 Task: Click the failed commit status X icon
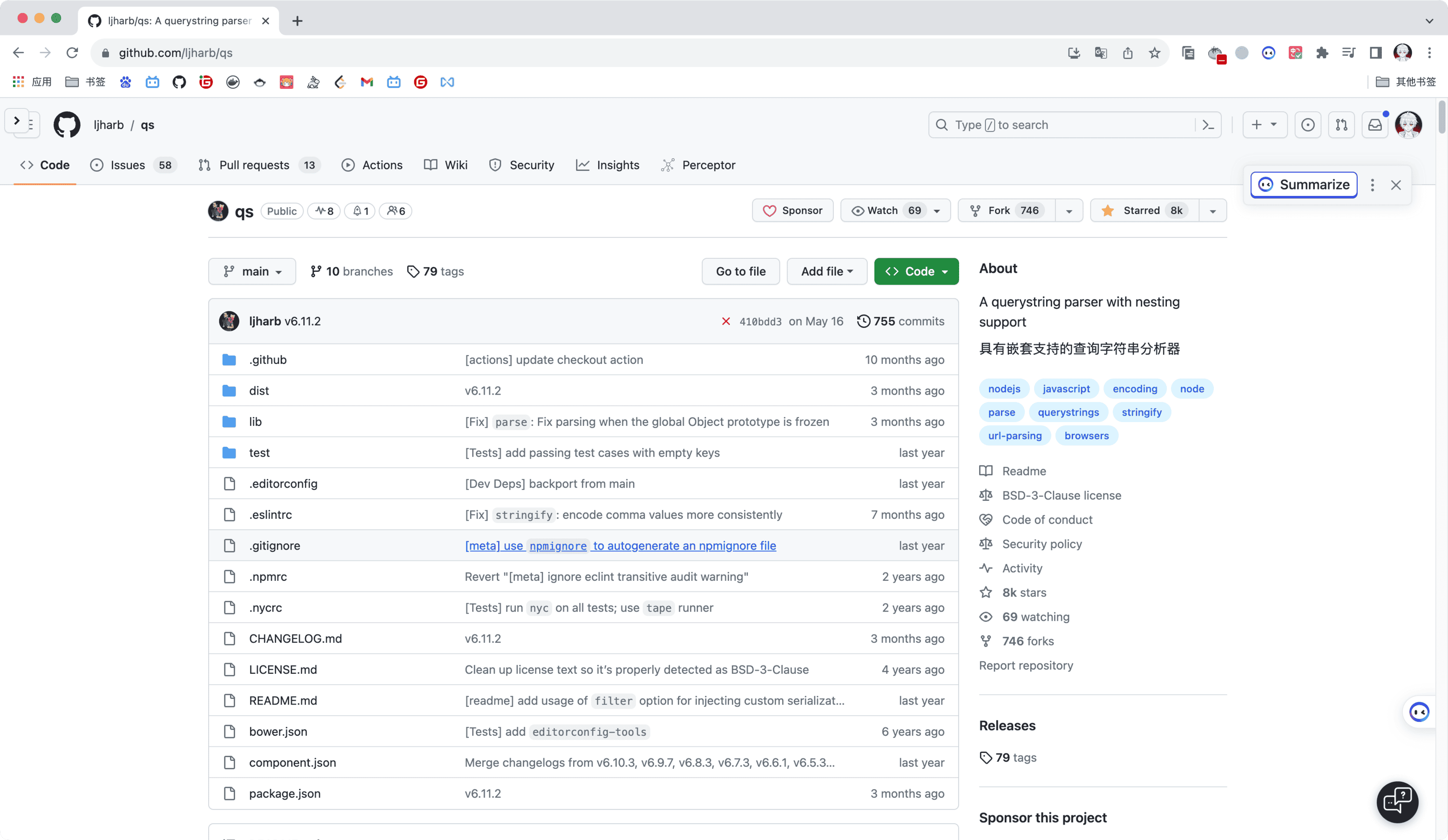point(726,321)
